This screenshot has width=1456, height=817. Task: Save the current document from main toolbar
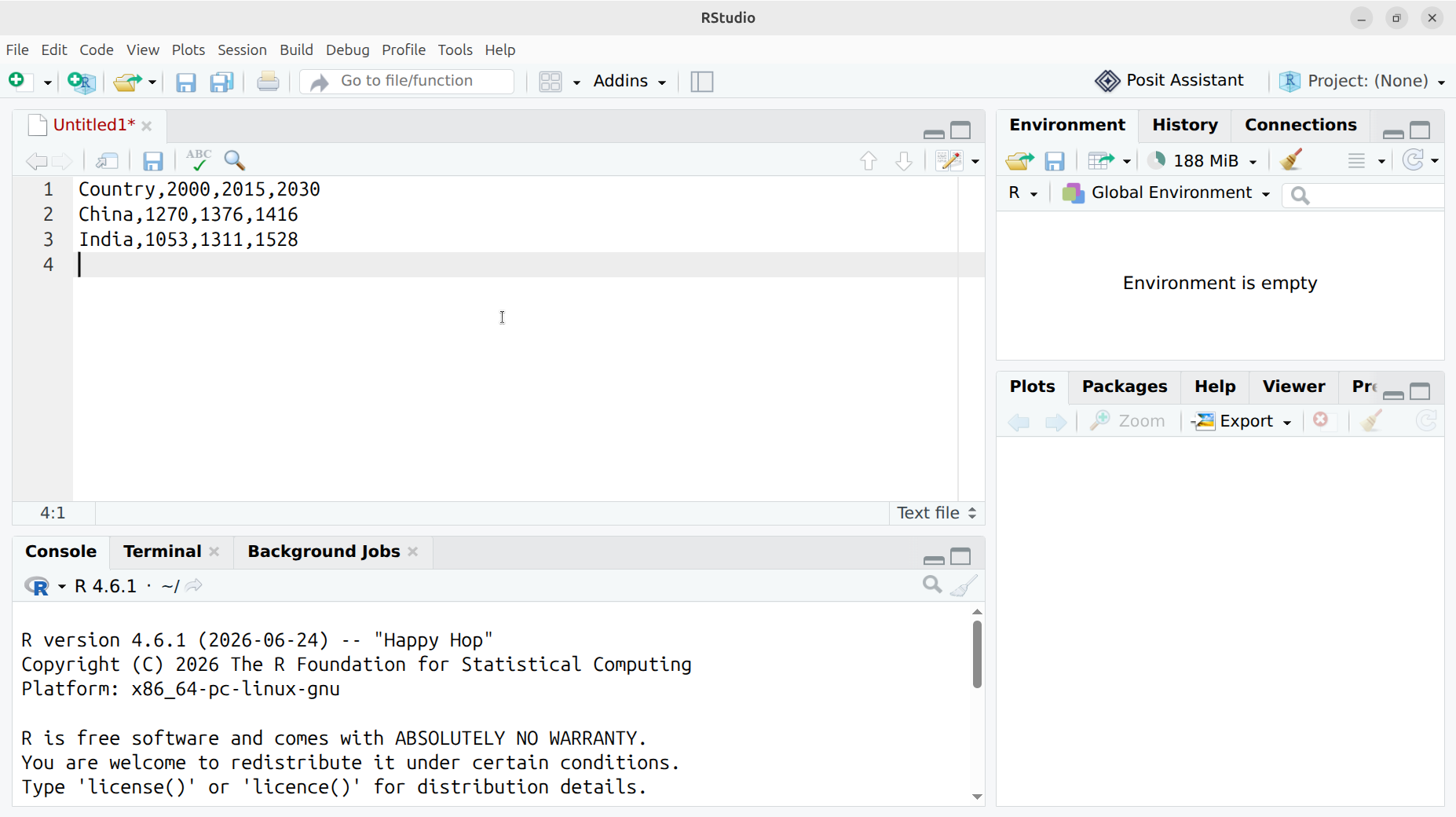(x=185, y=82)
